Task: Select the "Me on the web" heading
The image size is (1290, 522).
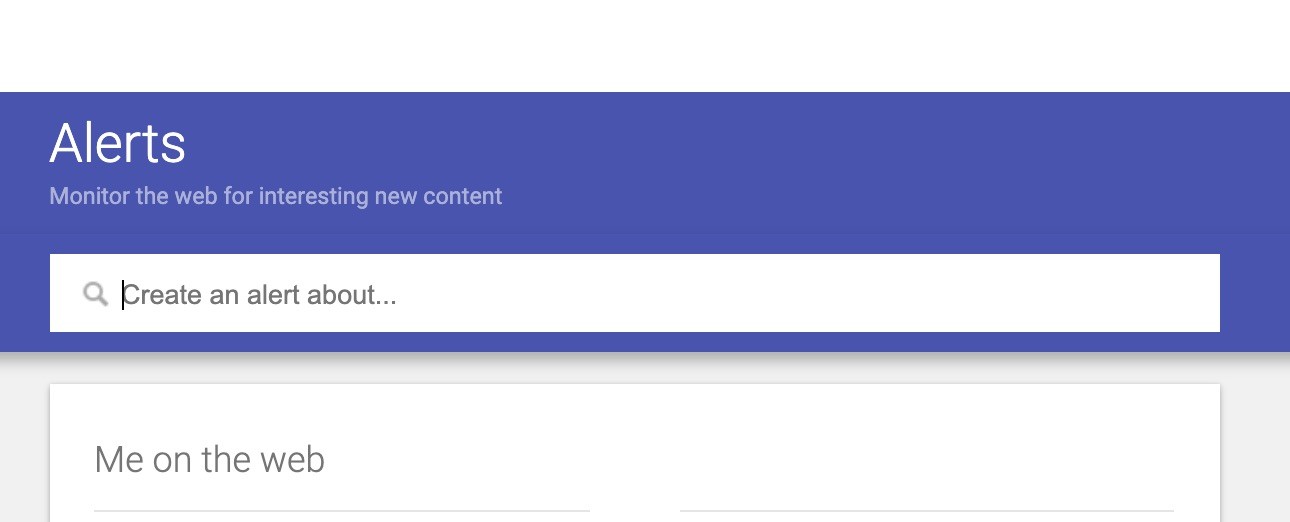Action: click(x=209, y=460)
